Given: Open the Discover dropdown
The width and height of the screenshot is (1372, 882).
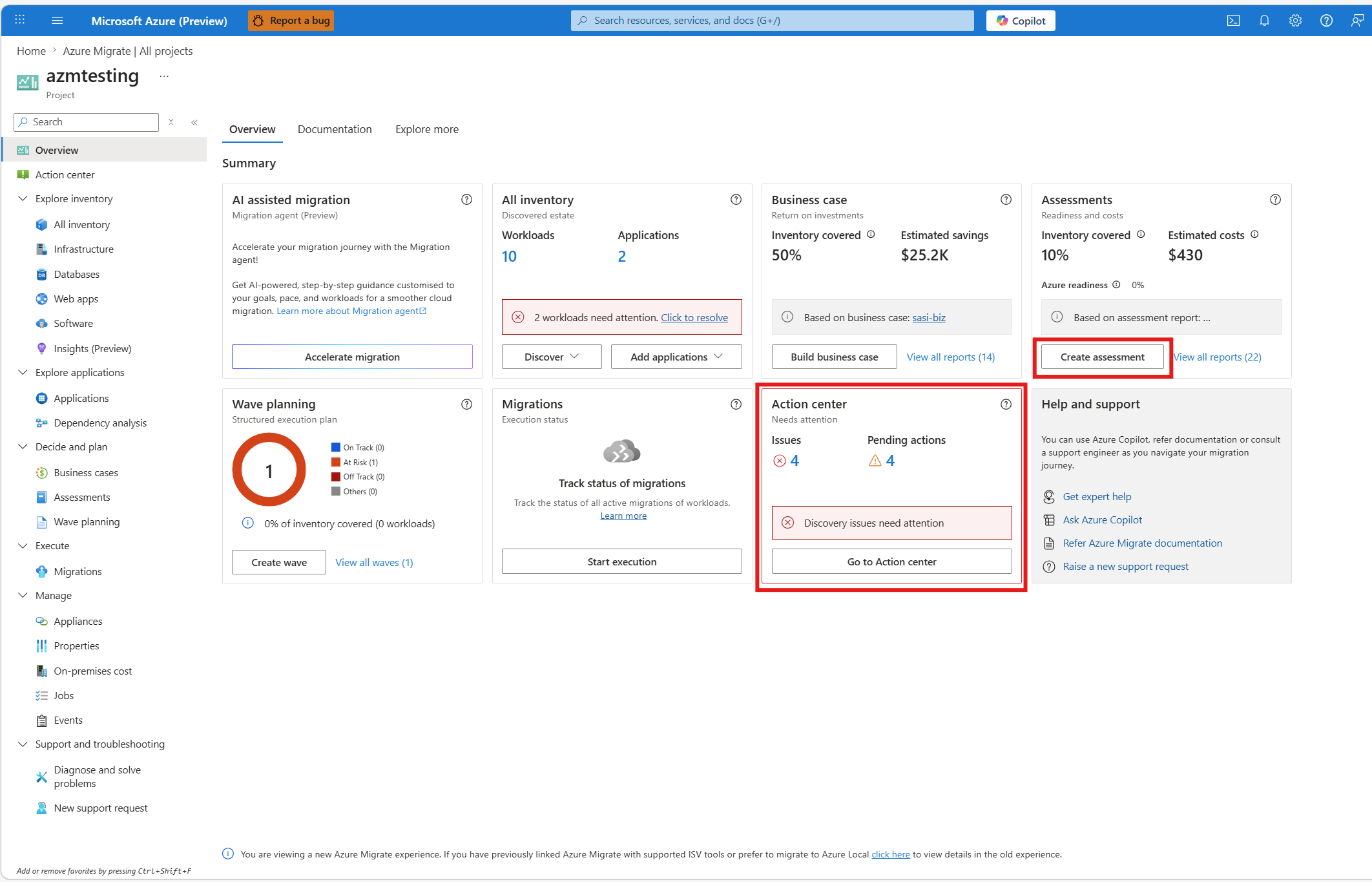Looking at the screenshot, I should 552,357.
